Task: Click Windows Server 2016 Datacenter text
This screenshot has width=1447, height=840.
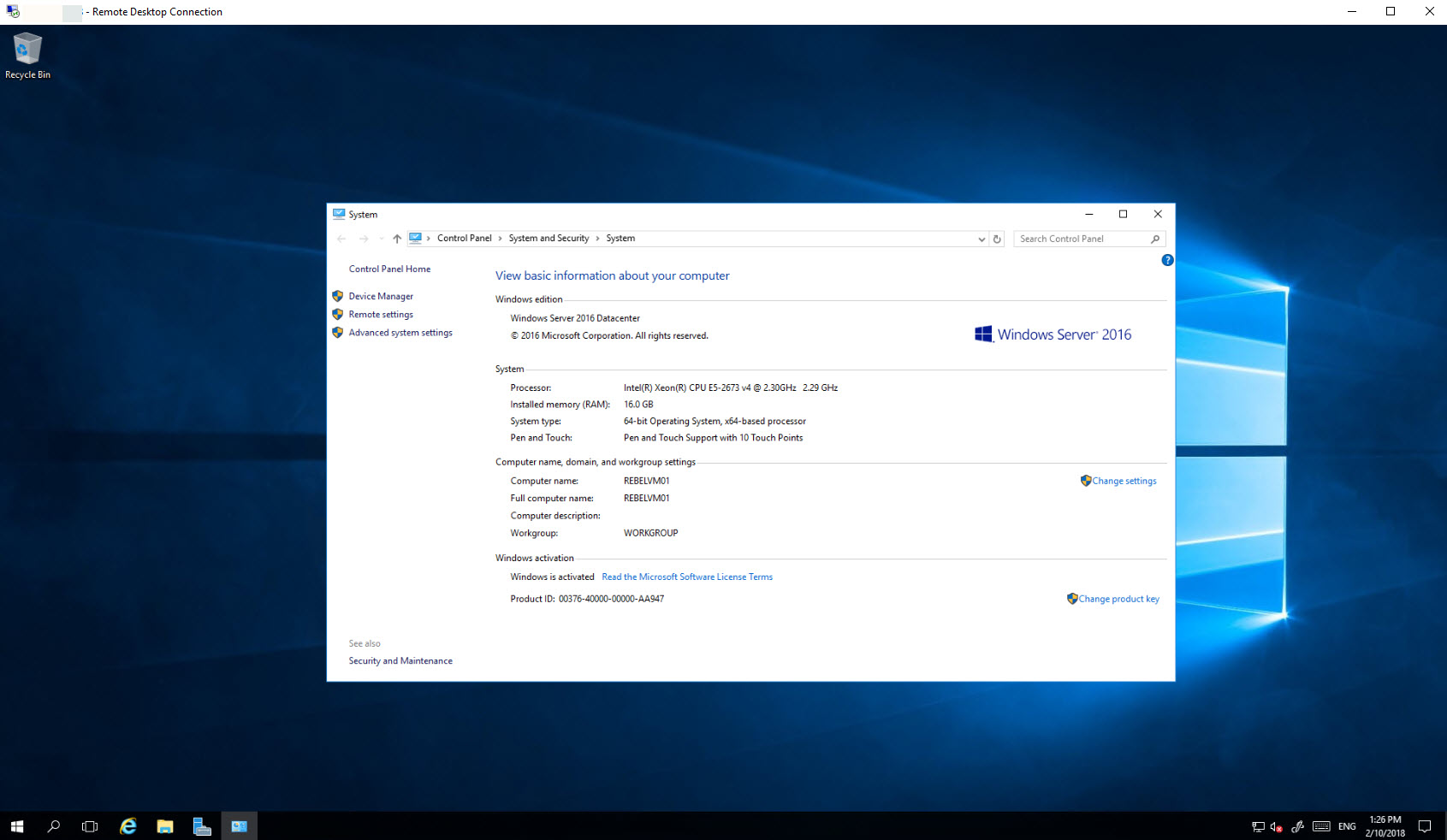Action: point(575,318)
